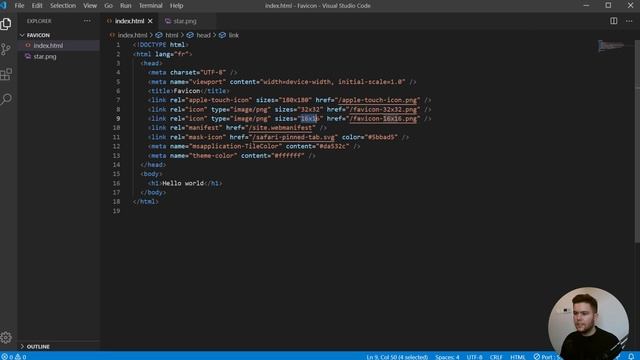Open the Source Control view

pos(6,49)
